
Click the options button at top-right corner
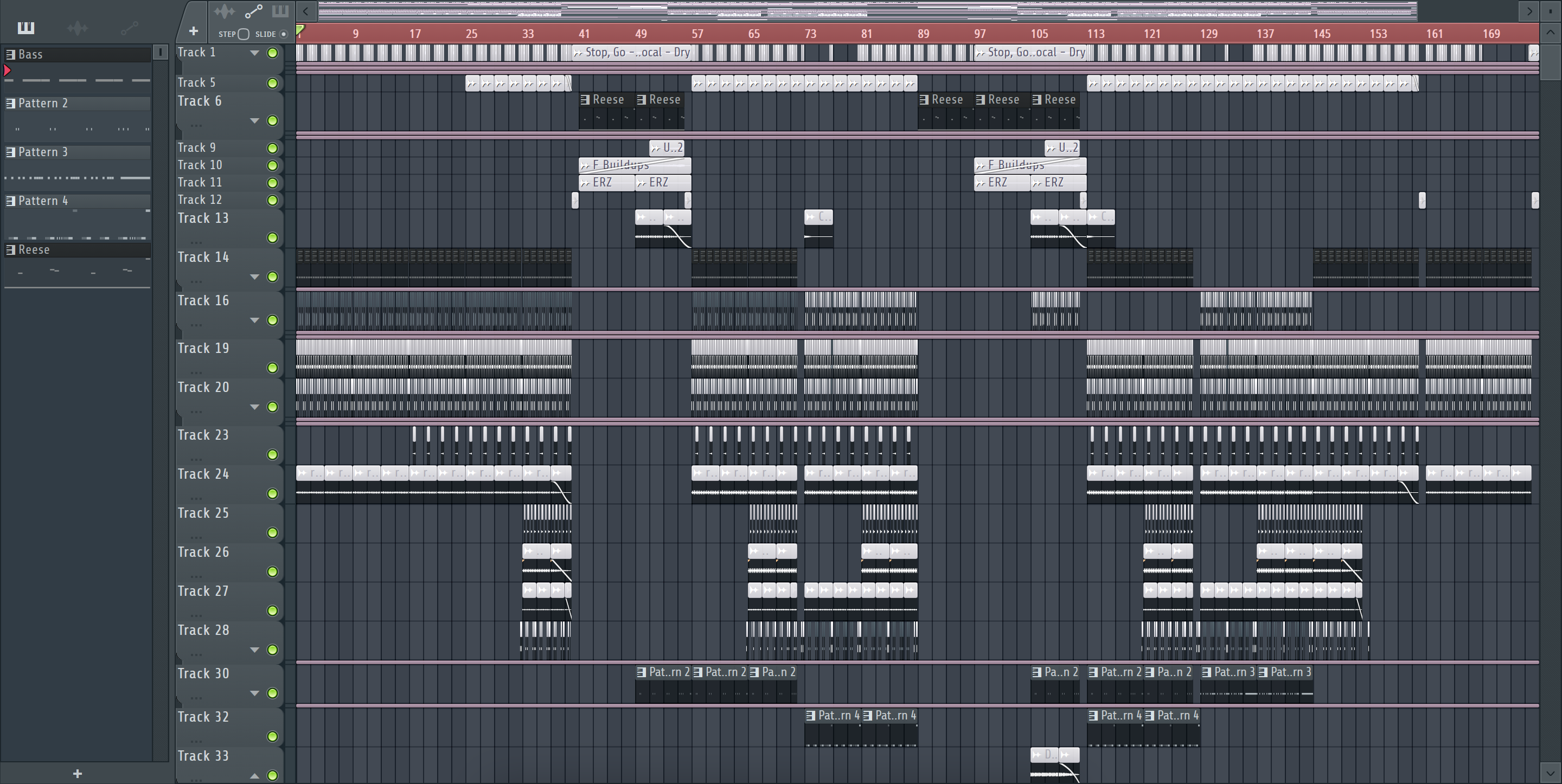pos(1551,11)
